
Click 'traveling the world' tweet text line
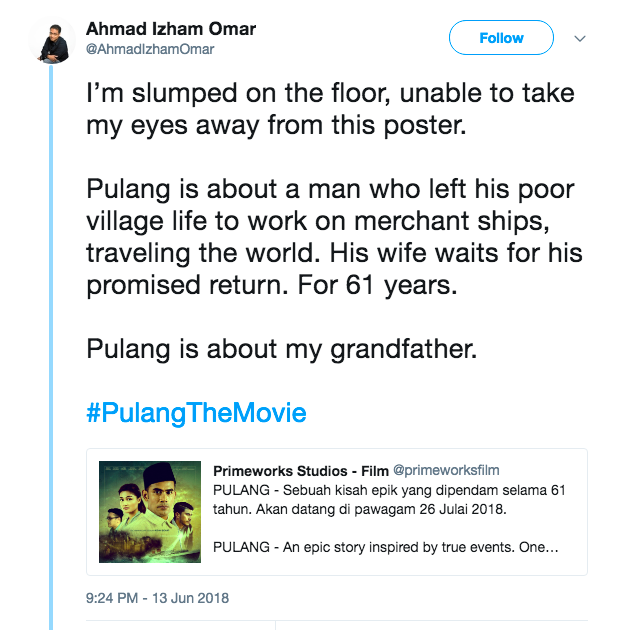click(203, 253)
